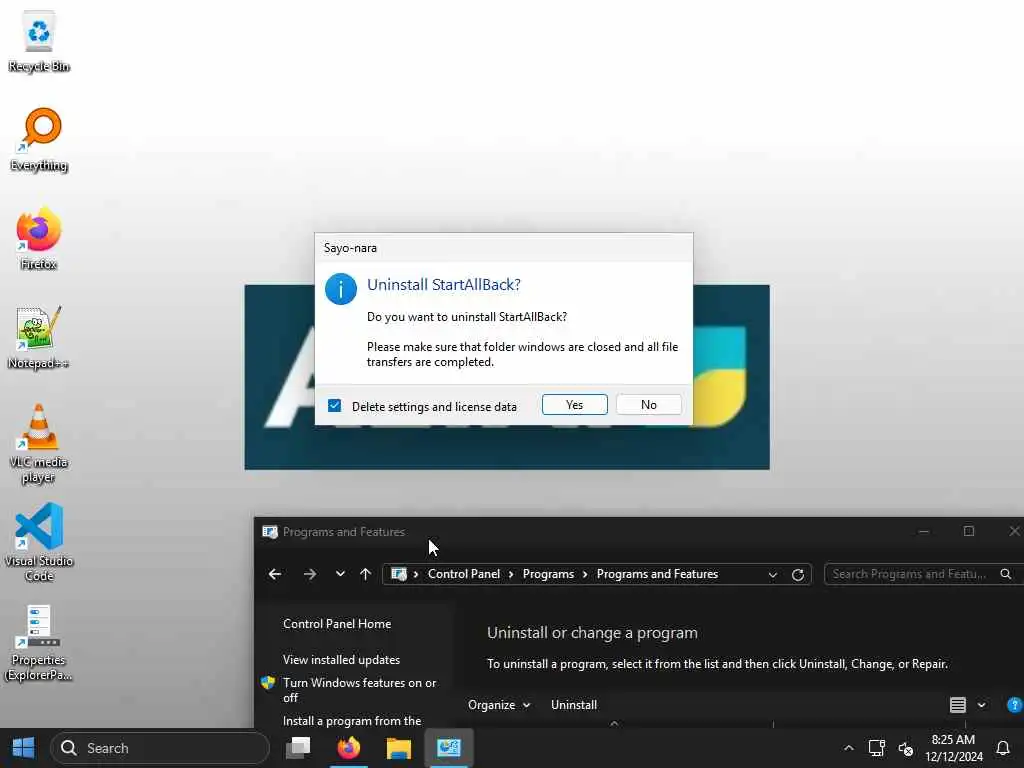1024x768 pixels.
Task: Open clock showing 8:25 AM
Action: coord(953,748)
